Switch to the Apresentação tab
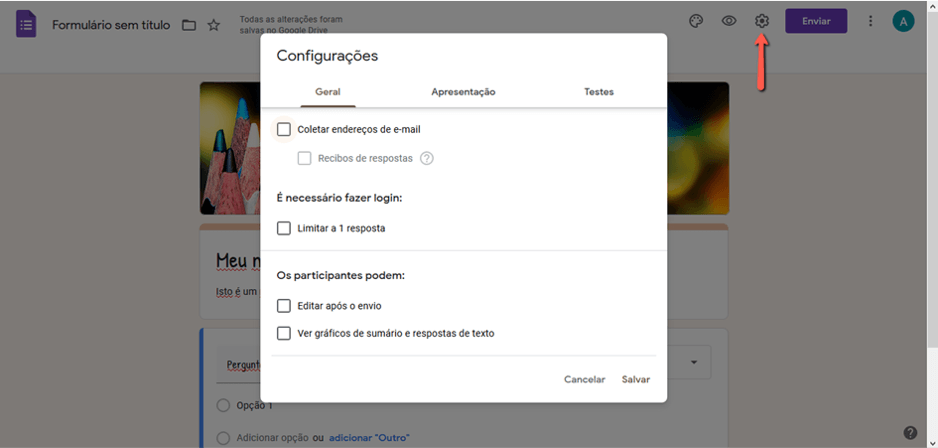The width and height of the screenshot is (938, 448). coord(463,92)
